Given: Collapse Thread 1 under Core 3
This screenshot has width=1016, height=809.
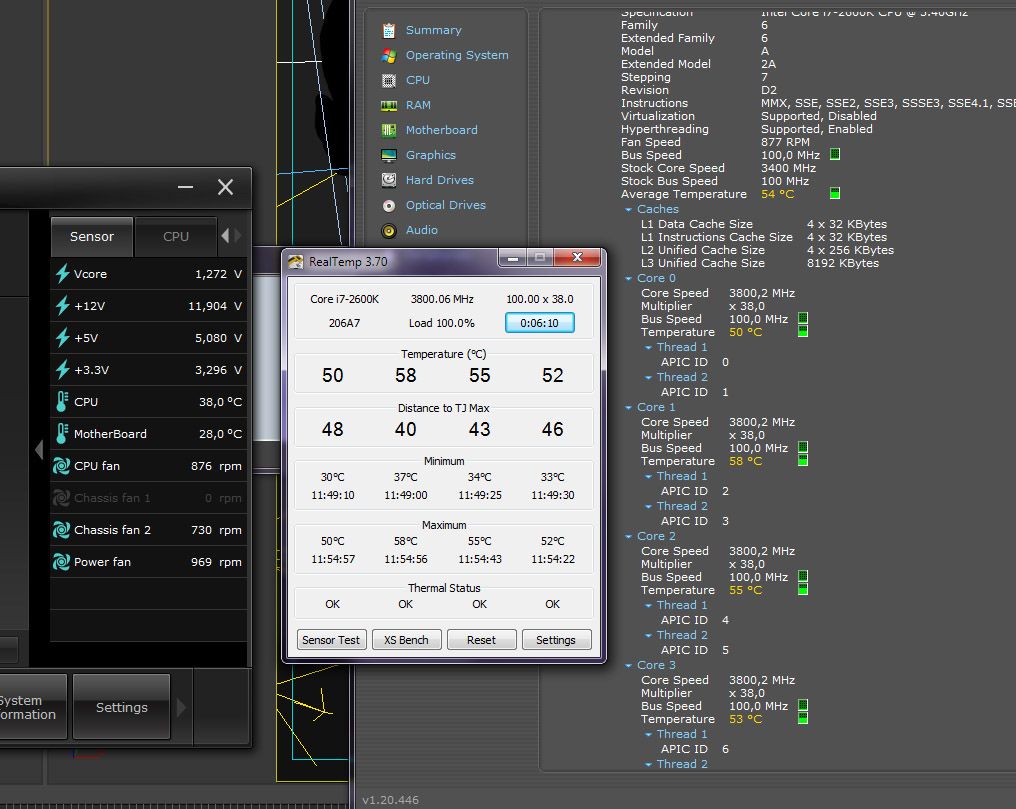Looking at the screenshot, I should click(648, 735).
